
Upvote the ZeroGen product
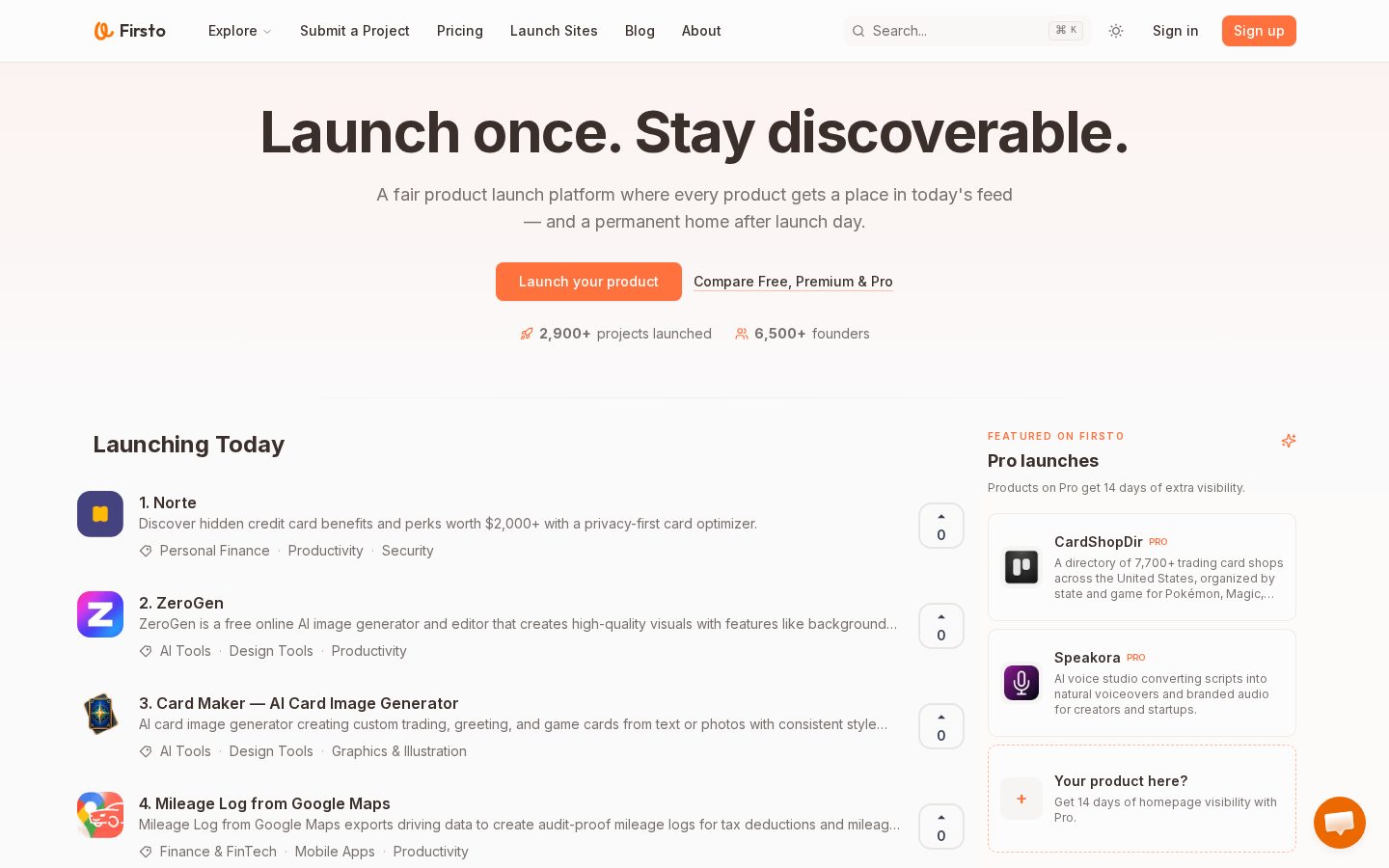941,626
